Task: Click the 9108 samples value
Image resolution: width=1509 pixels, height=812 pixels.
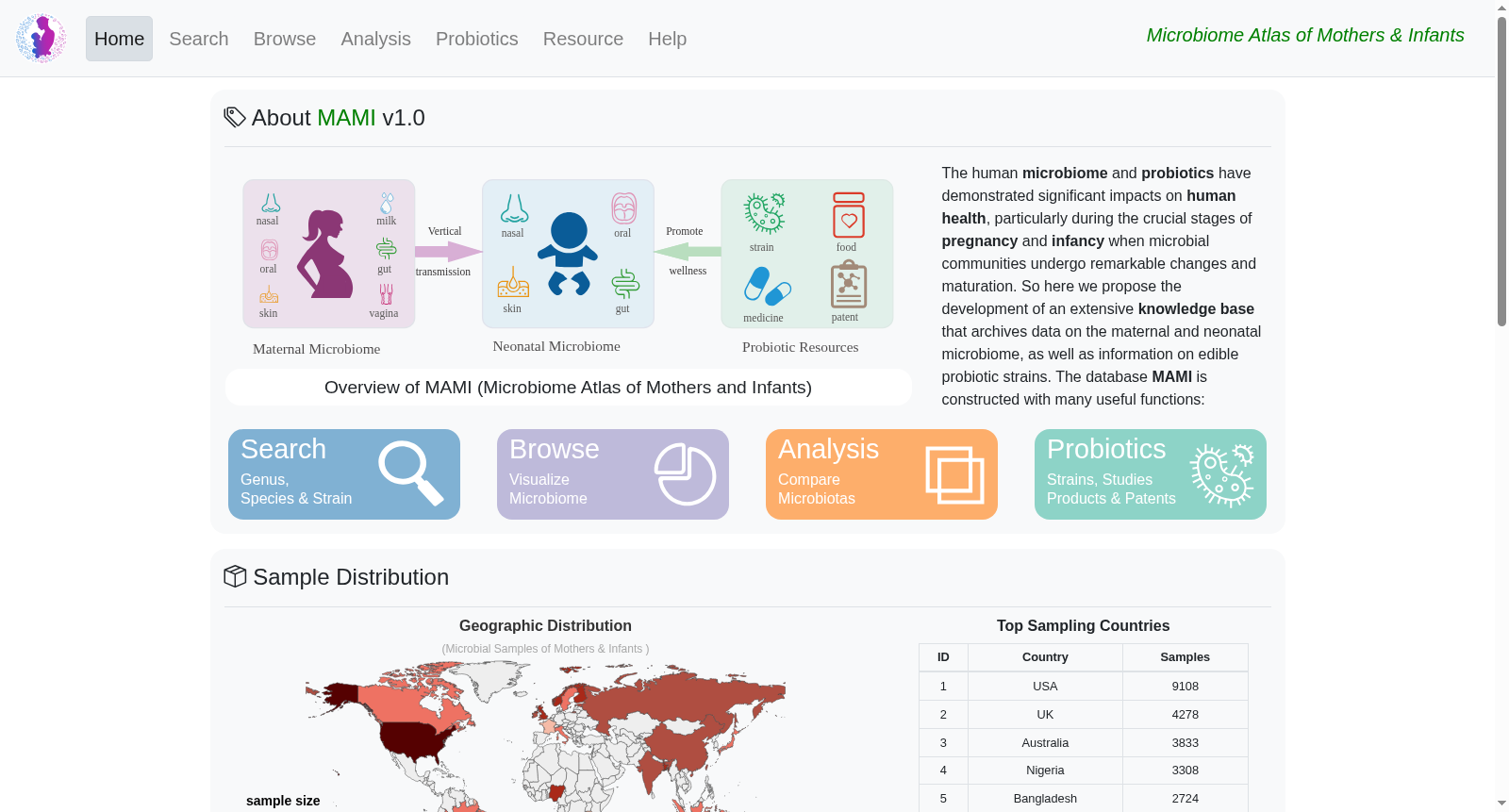Action: click(x=1186, y=687)
